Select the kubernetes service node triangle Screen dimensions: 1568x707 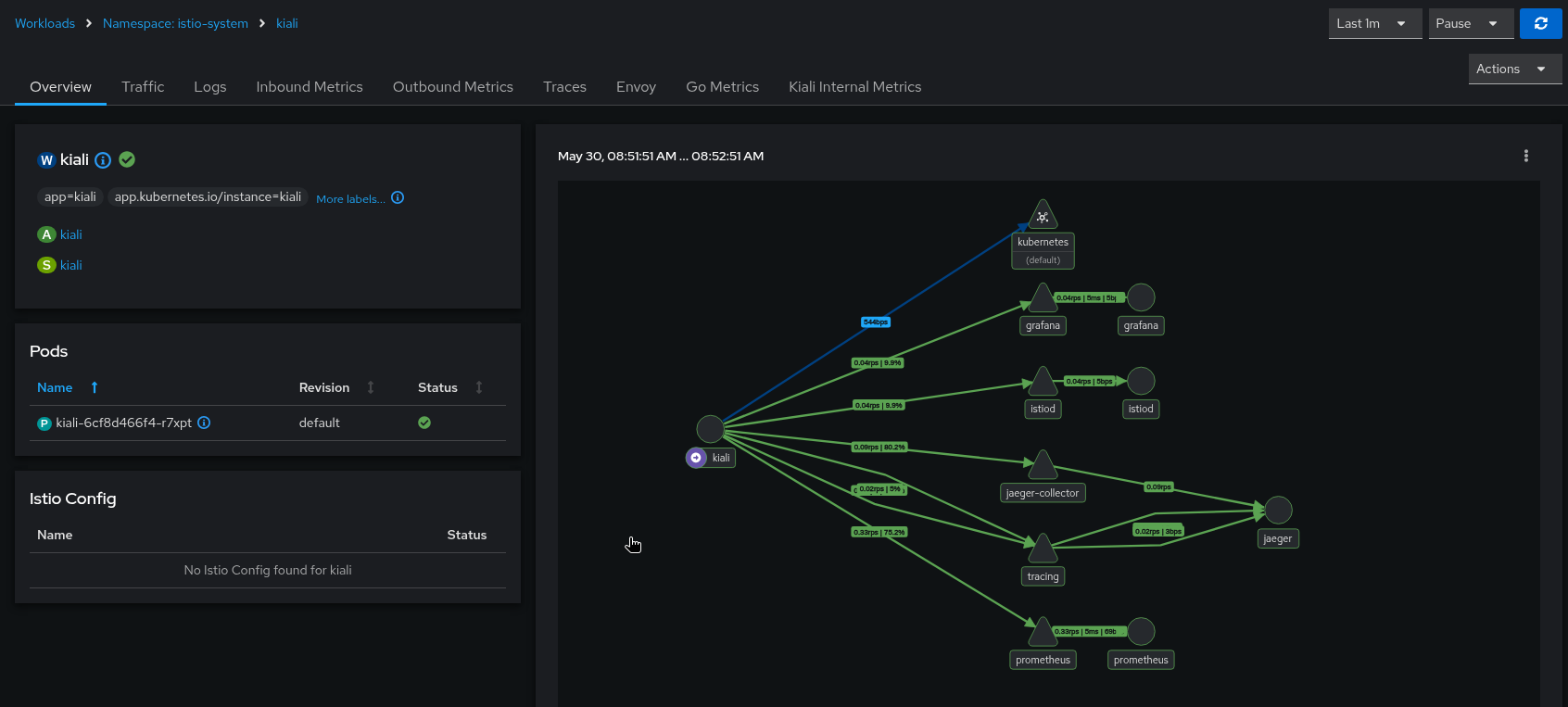[x=1043, y=215]
